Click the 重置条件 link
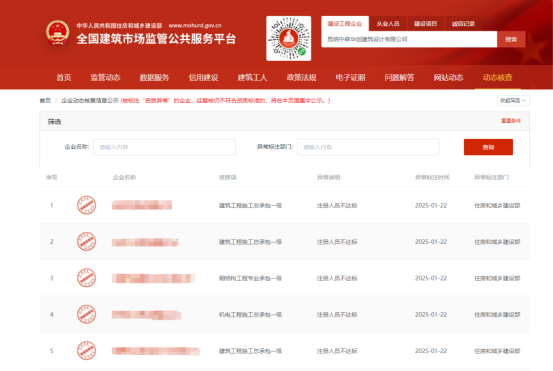This screenshot has width=553, height=371. 511,121
